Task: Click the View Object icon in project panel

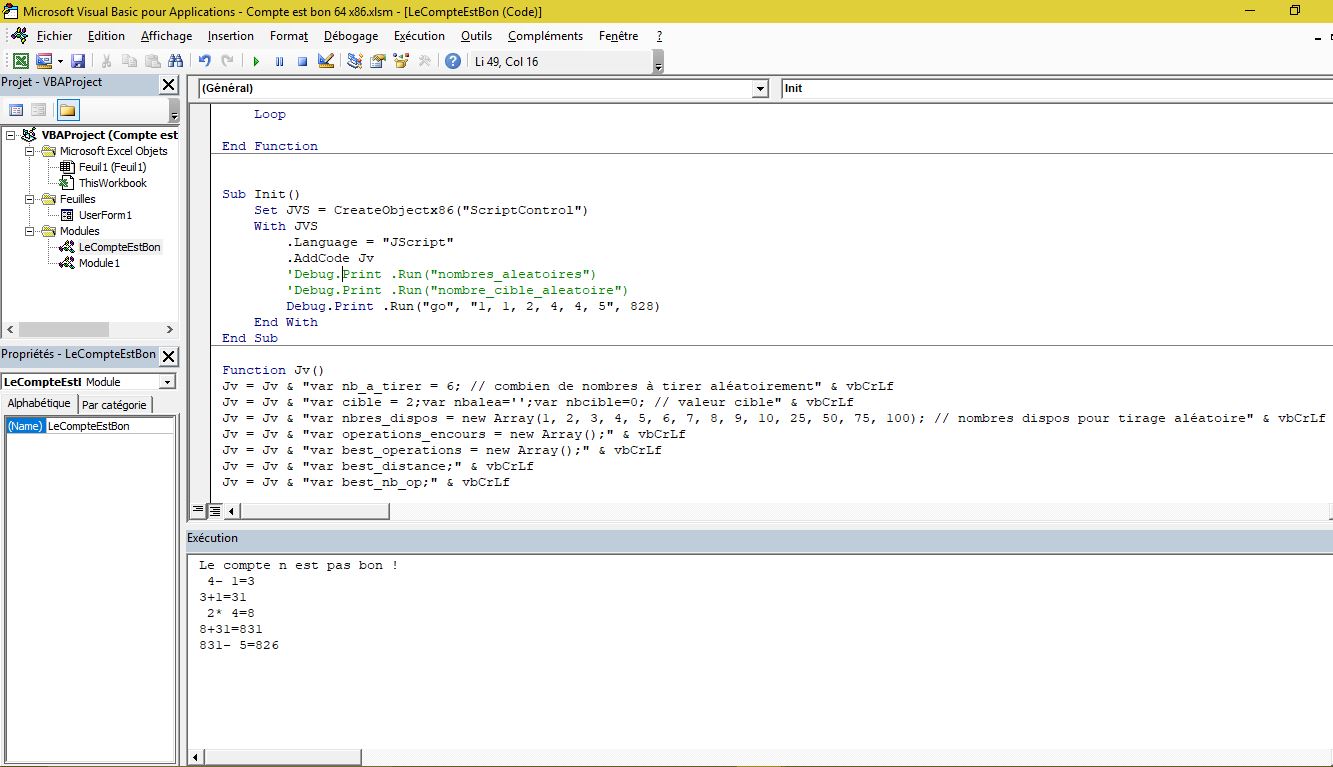Action: pyautogui.click(x=38, y=110)
